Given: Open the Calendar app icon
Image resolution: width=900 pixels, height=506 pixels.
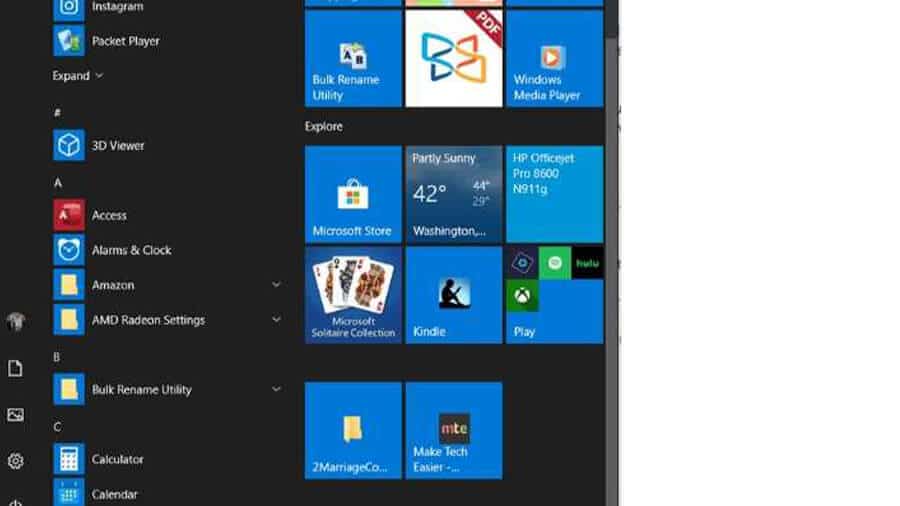Looking at the screenshot, I should [69, 492].
